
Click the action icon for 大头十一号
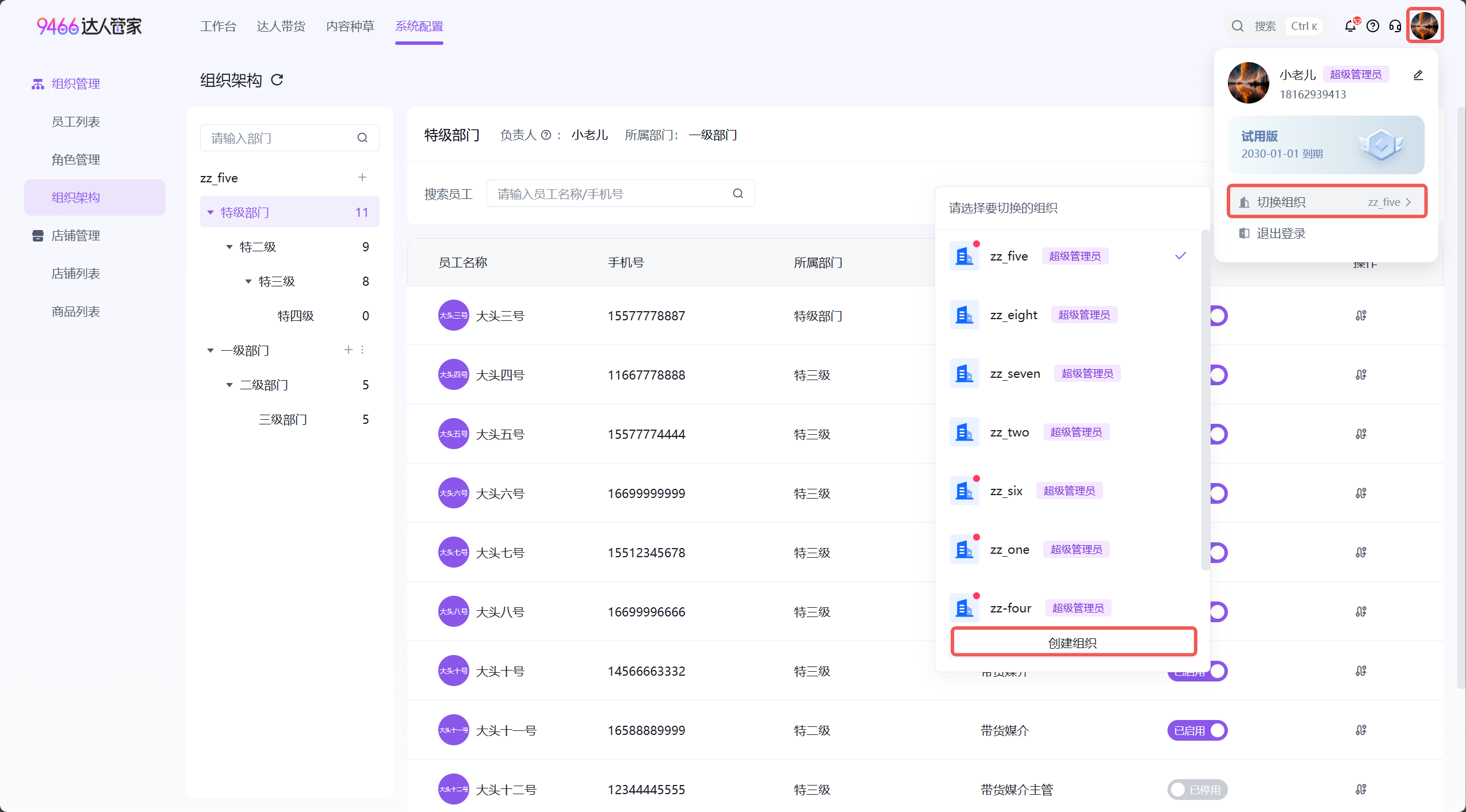[1361, 730]
